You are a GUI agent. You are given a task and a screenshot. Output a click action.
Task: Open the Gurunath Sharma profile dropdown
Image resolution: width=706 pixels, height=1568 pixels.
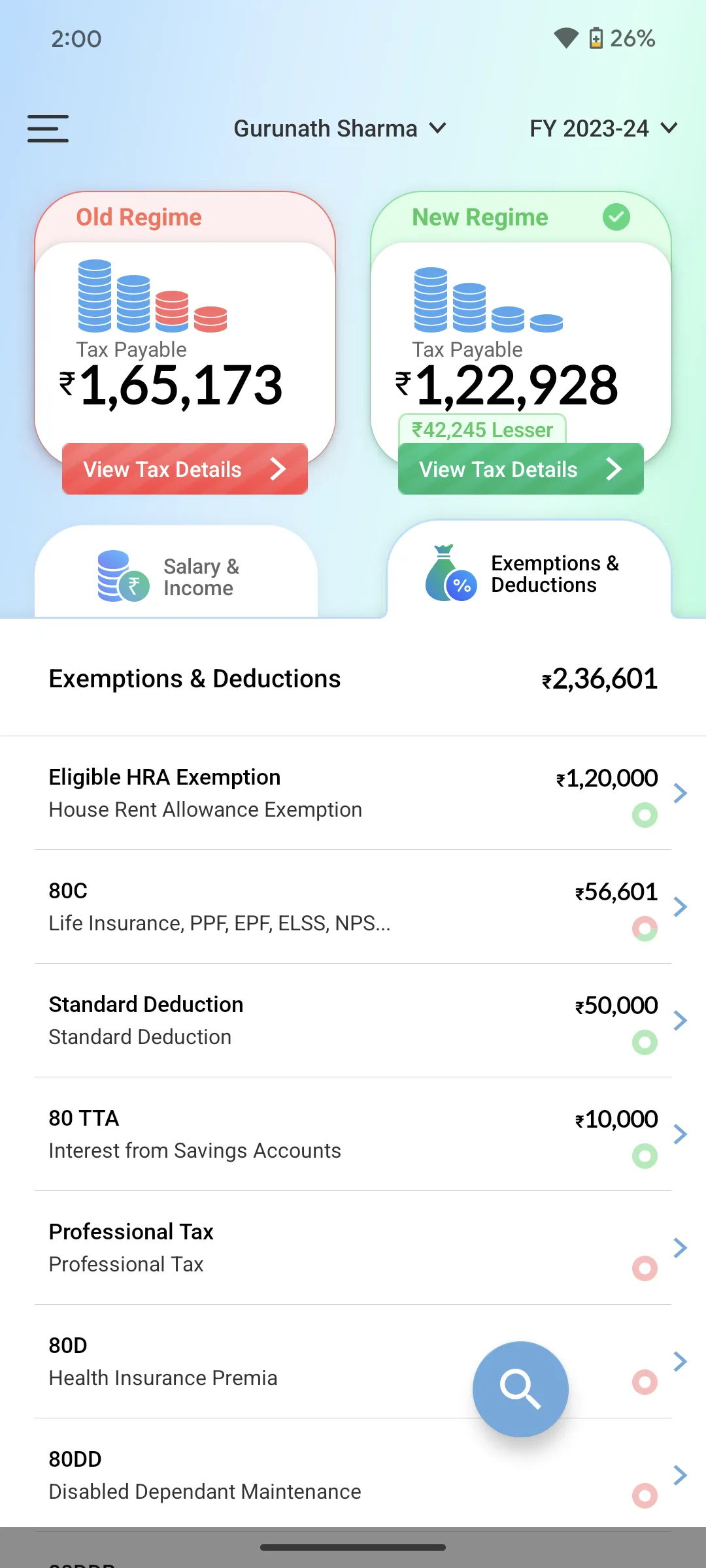pos(340,129)
